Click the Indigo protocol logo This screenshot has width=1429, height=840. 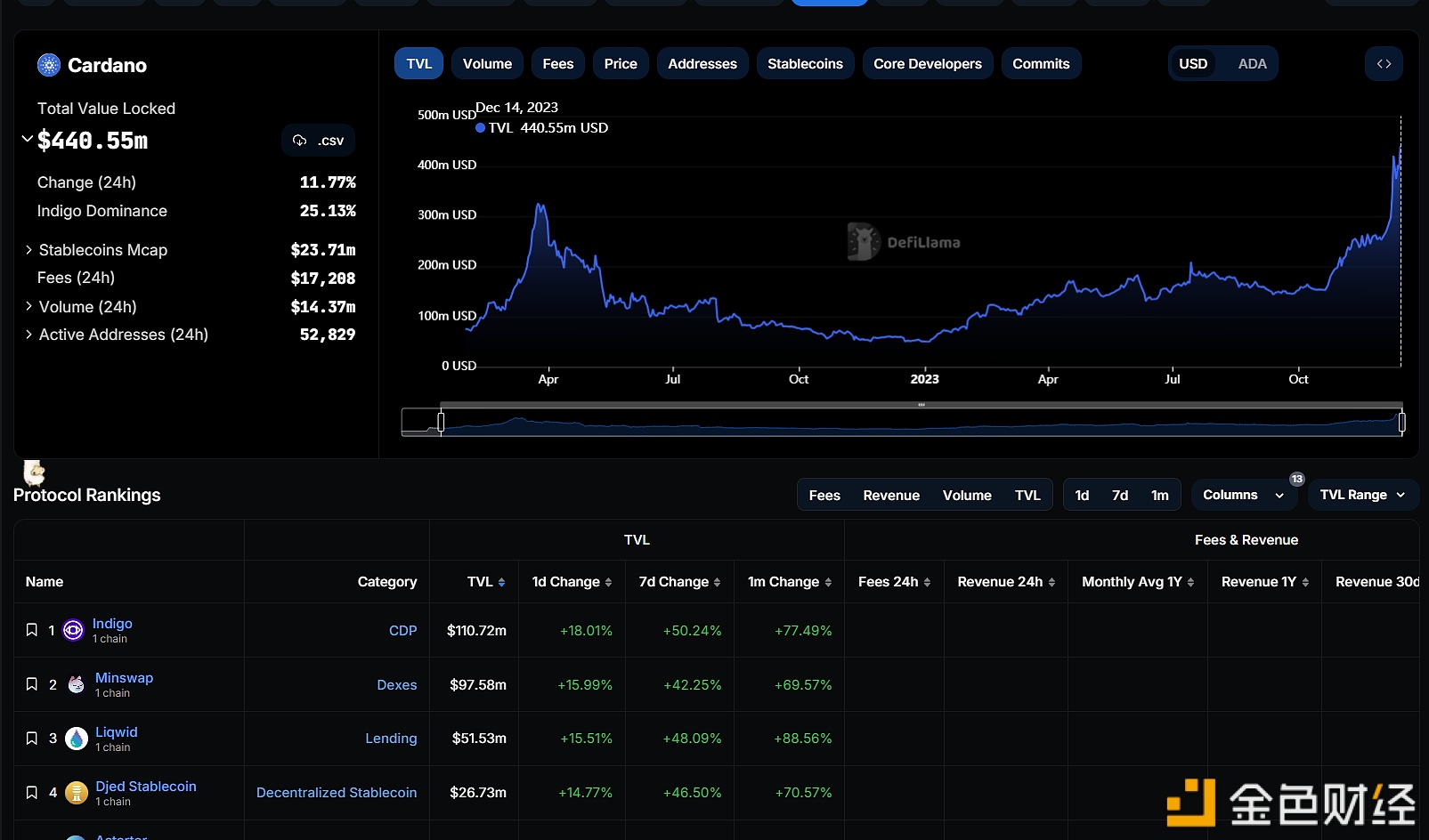pyautogui.click(x=74, y=630)
